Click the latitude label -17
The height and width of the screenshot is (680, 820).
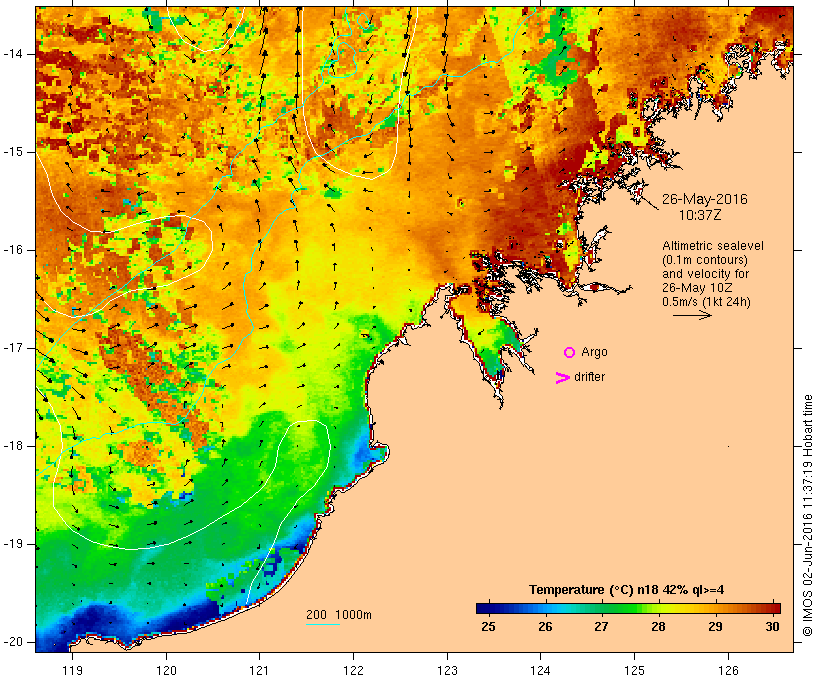click(x=12, y=348)
